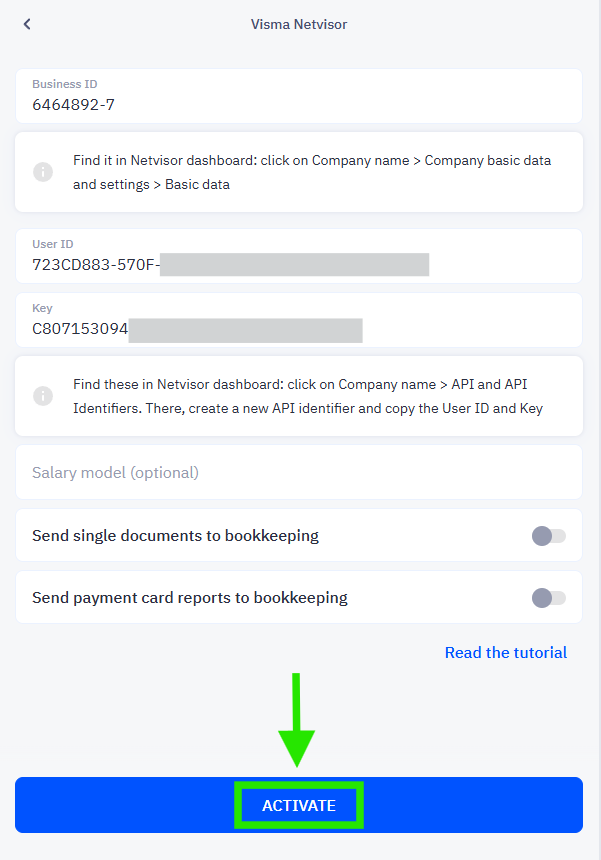The image size is (601, 860).
Task: Click the Salary model (optional) field
Action: (x=299, y=472)
